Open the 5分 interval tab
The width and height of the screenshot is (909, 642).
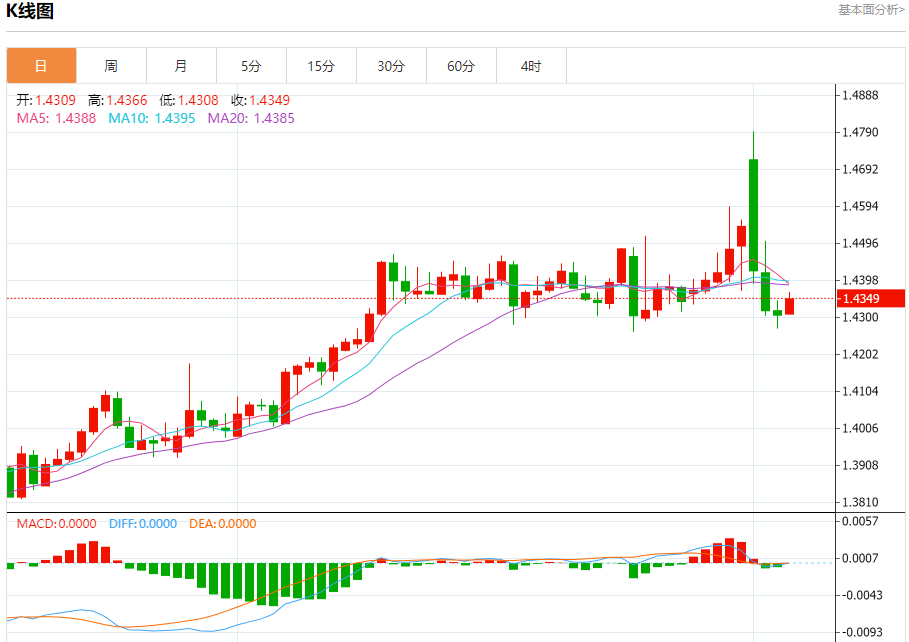tap(251, 66)
